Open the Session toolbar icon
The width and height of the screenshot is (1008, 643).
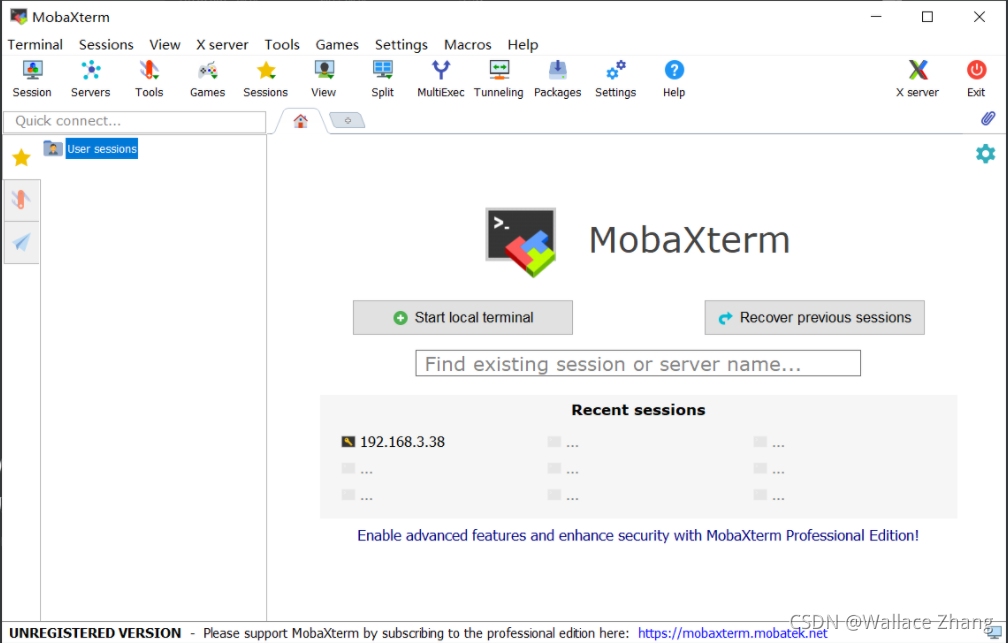[x=32, y=69]
